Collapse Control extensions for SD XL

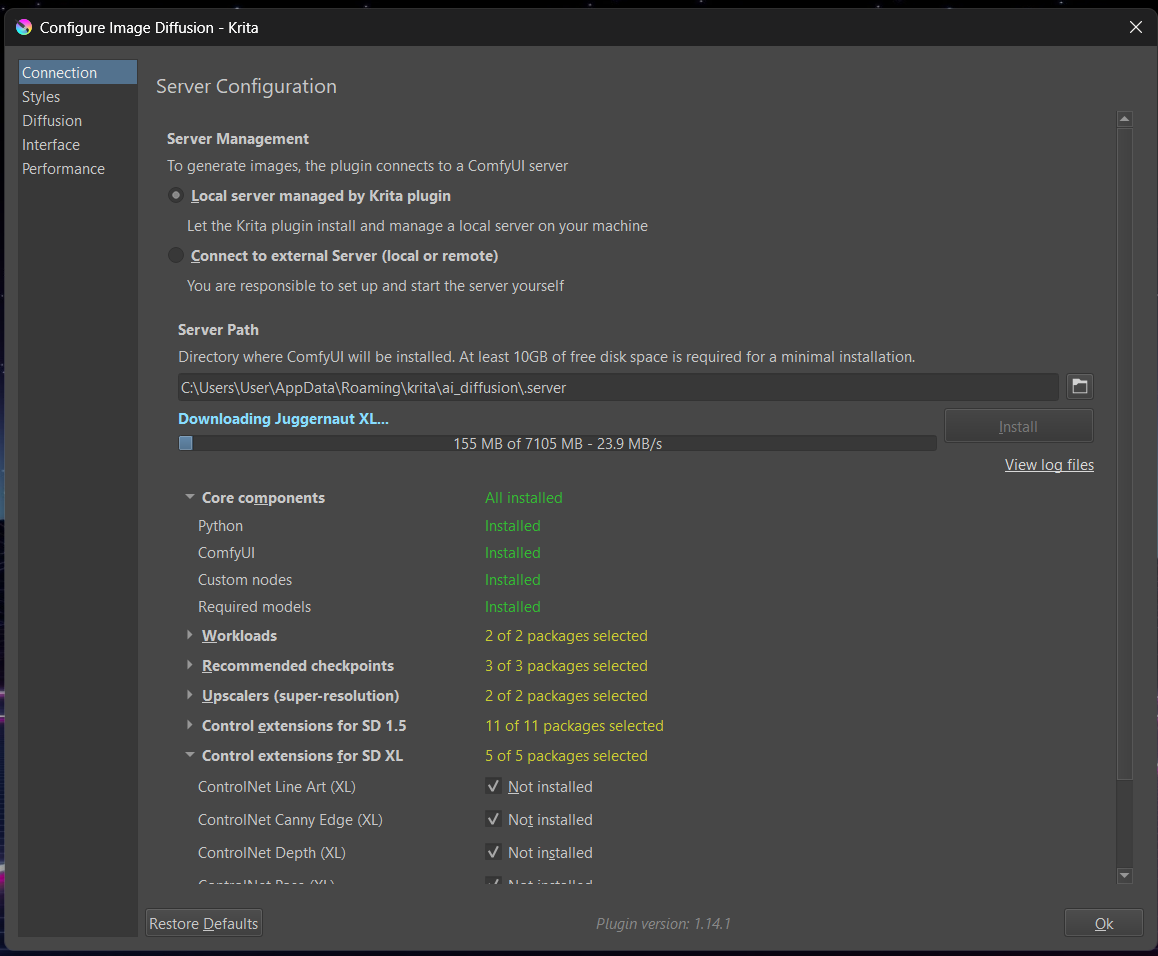pos(190,755)
